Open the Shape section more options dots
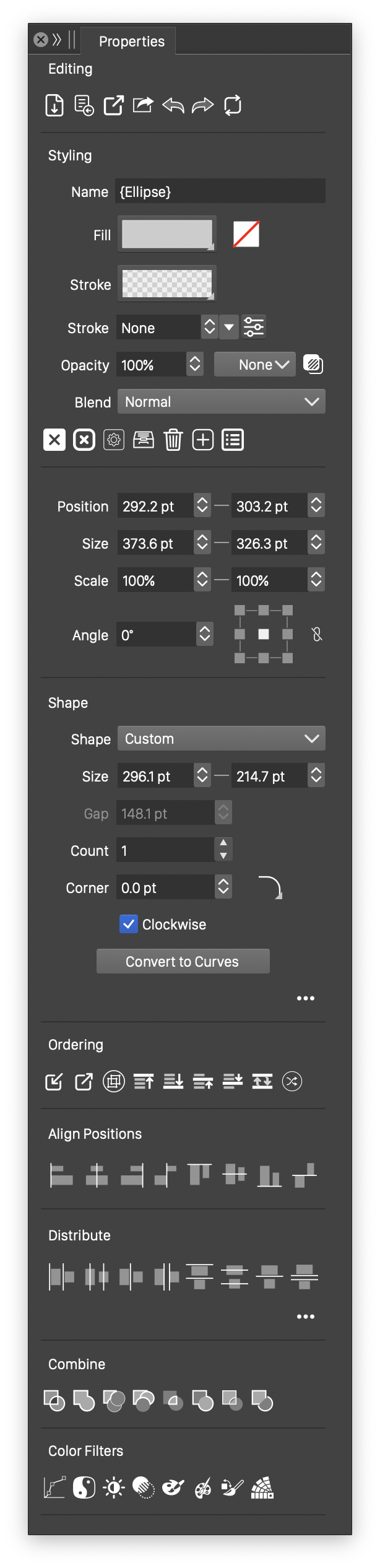380x1568 pixels. coord(306,998)
